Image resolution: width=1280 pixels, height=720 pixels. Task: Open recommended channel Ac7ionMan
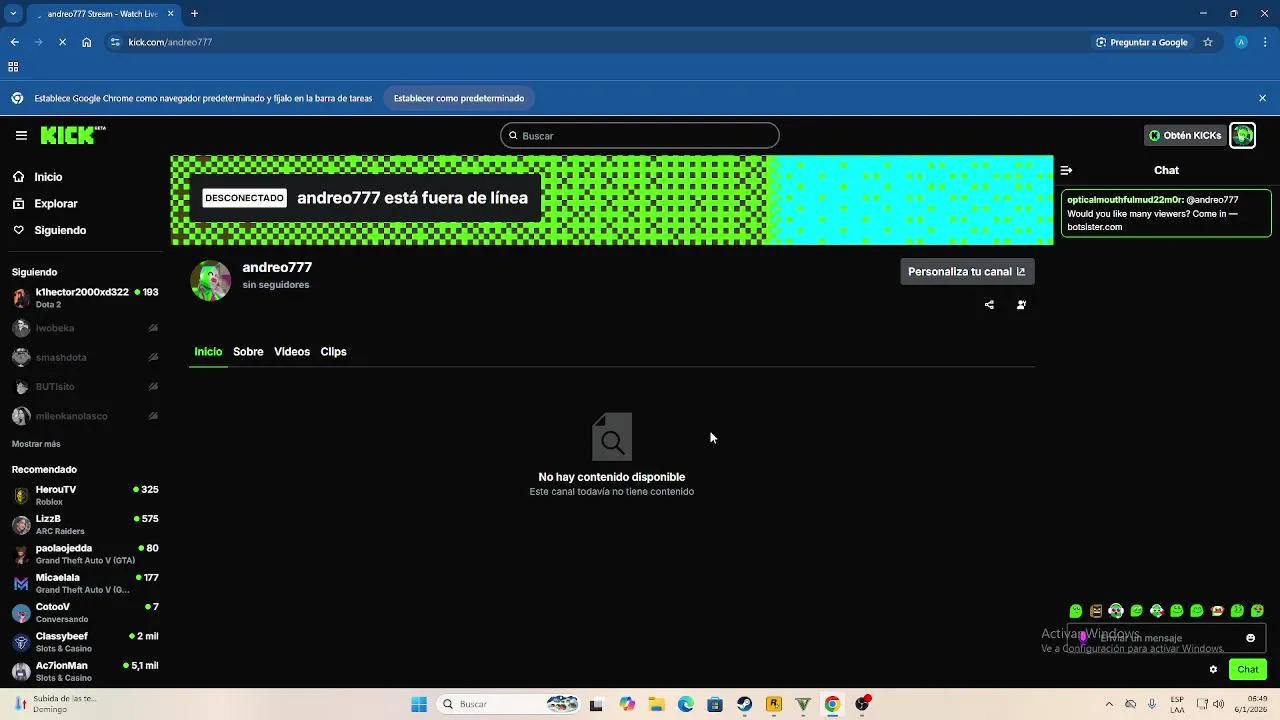[85, 671]
